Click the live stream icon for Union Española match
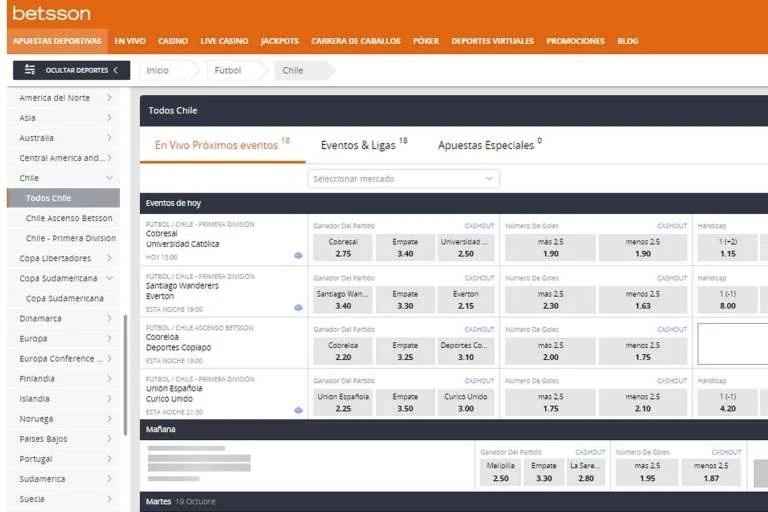768x512 pixels. click(298, 410)
